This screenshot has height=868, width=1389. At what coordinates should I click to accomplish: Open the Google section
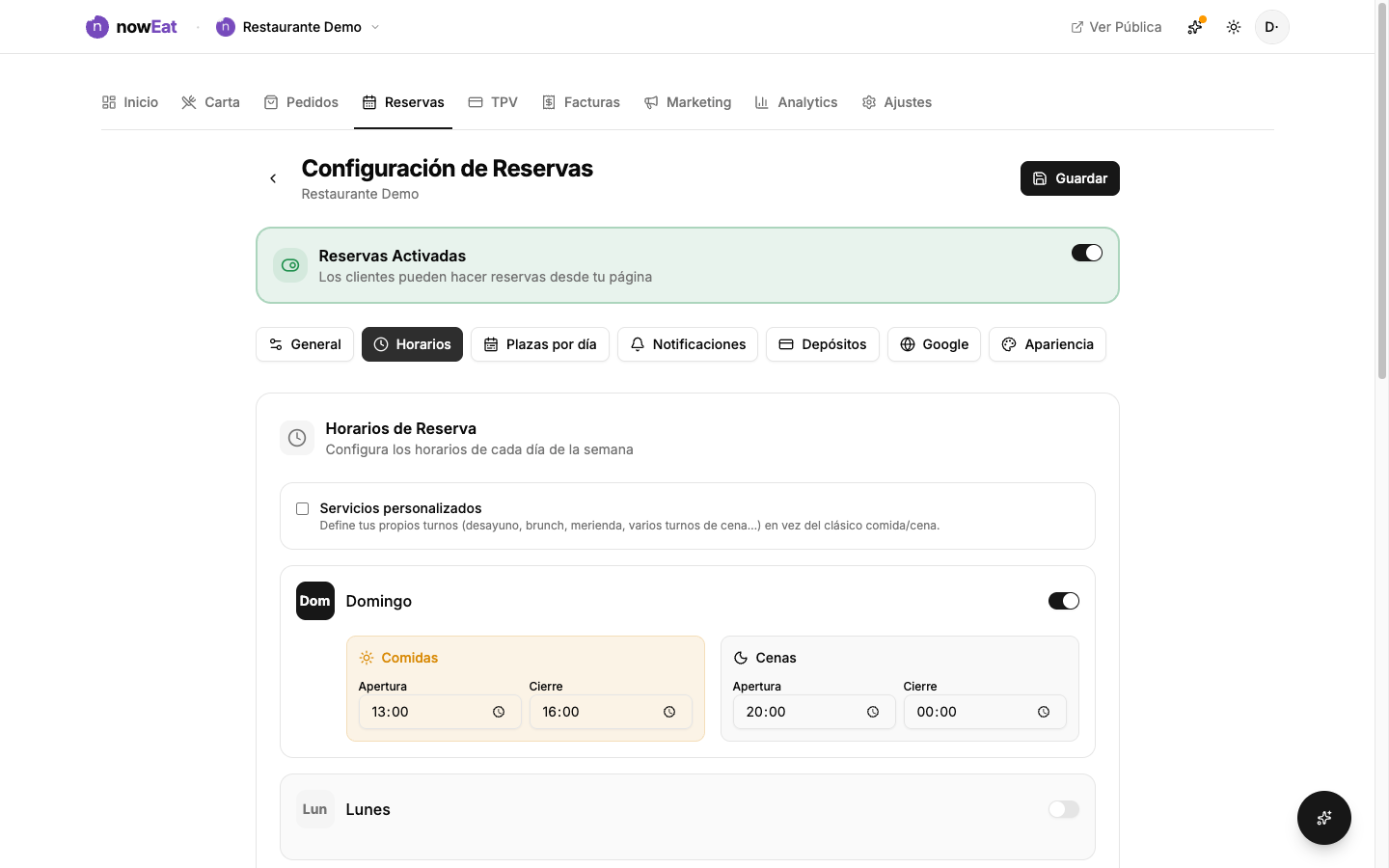934,344
